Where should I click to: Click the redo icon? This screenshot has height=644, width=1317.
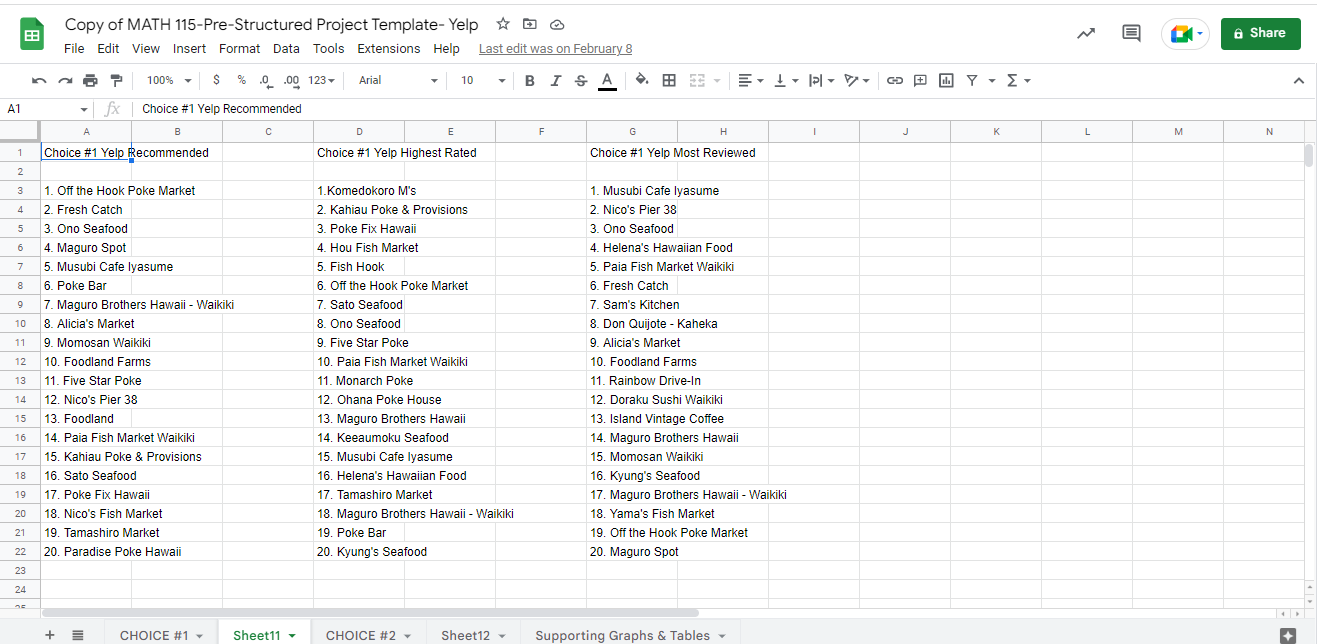coord(65,80)
